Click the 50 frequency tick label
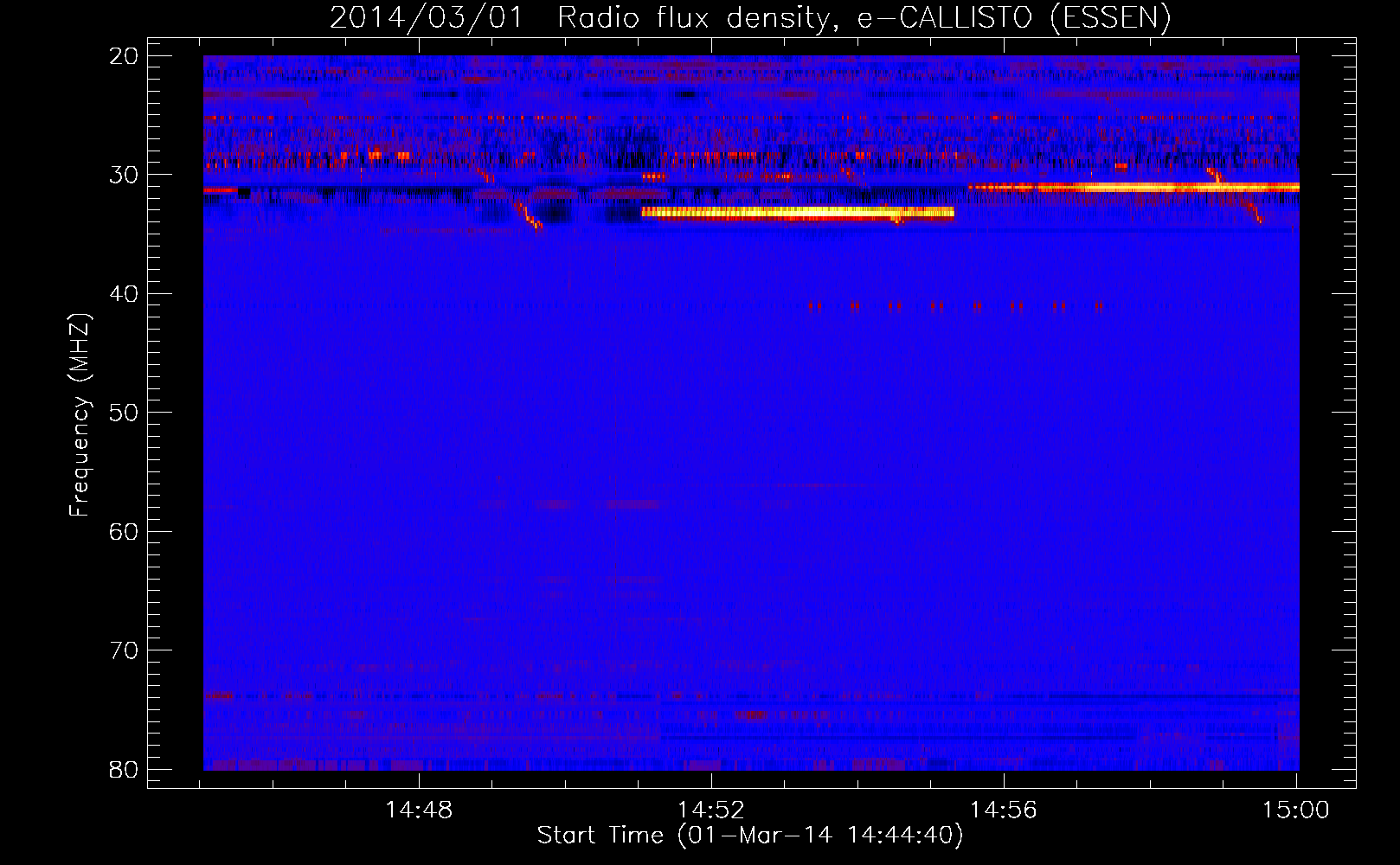1400x865 pixels. [x=124, y=413]
